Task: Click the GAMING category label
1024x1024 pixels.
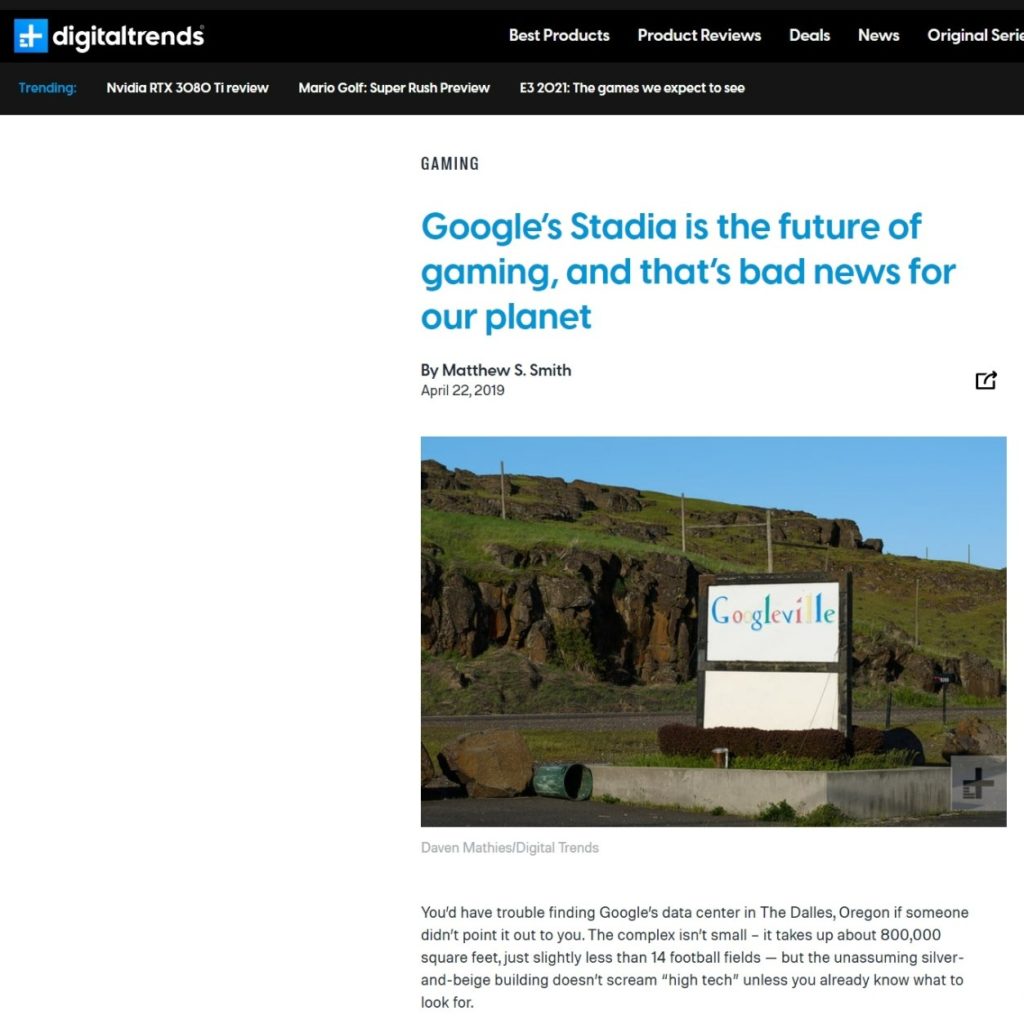Action: click(x=450, y=163)
